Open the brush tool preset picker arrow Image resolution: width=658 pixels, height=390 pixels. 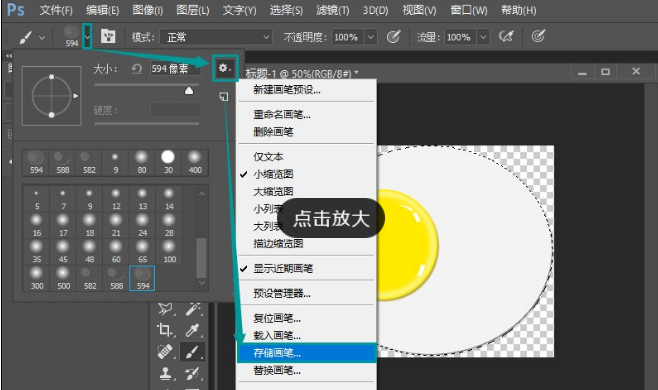tap(42, 38)
